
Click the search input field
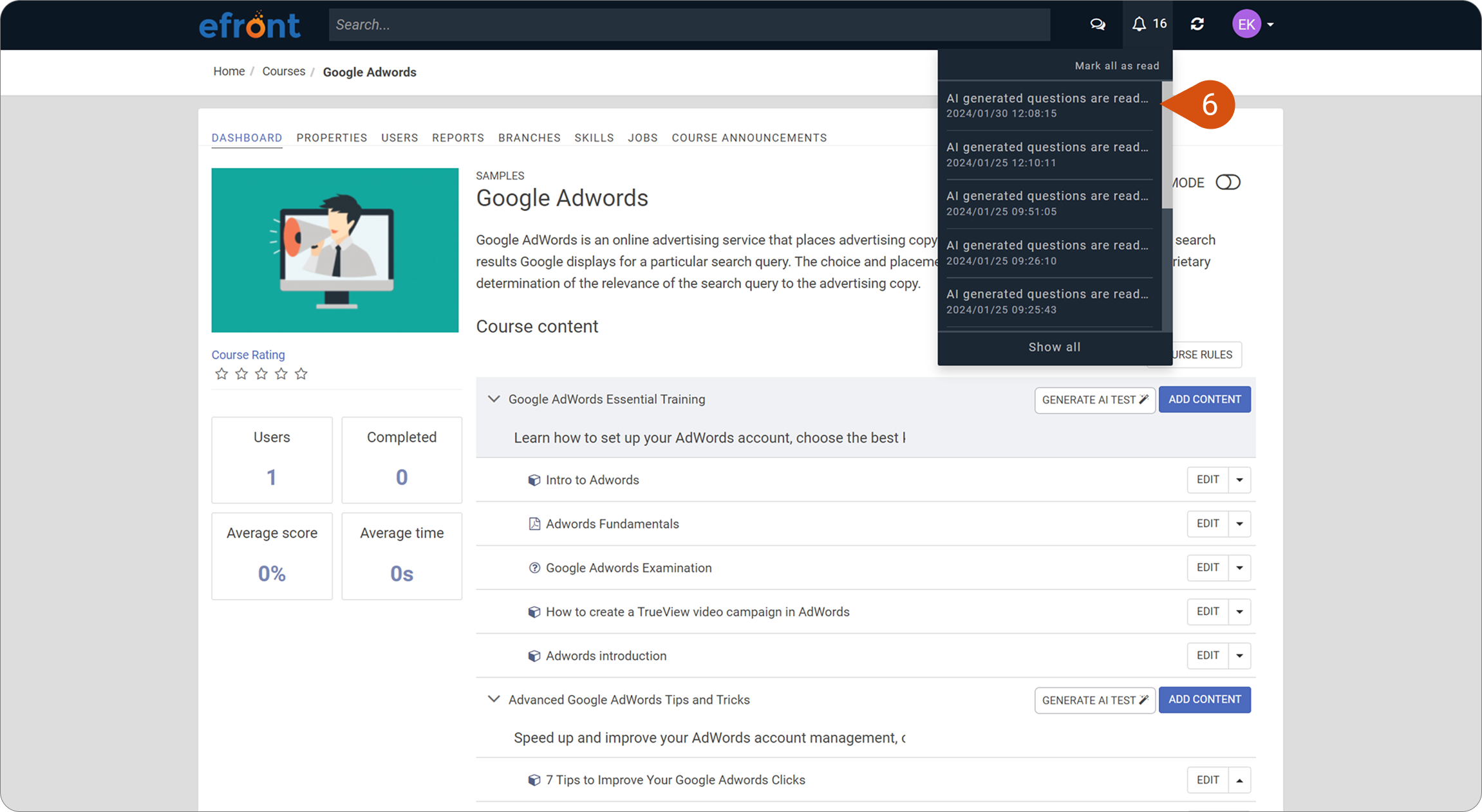pyautogui.click(x=689, y=24)
